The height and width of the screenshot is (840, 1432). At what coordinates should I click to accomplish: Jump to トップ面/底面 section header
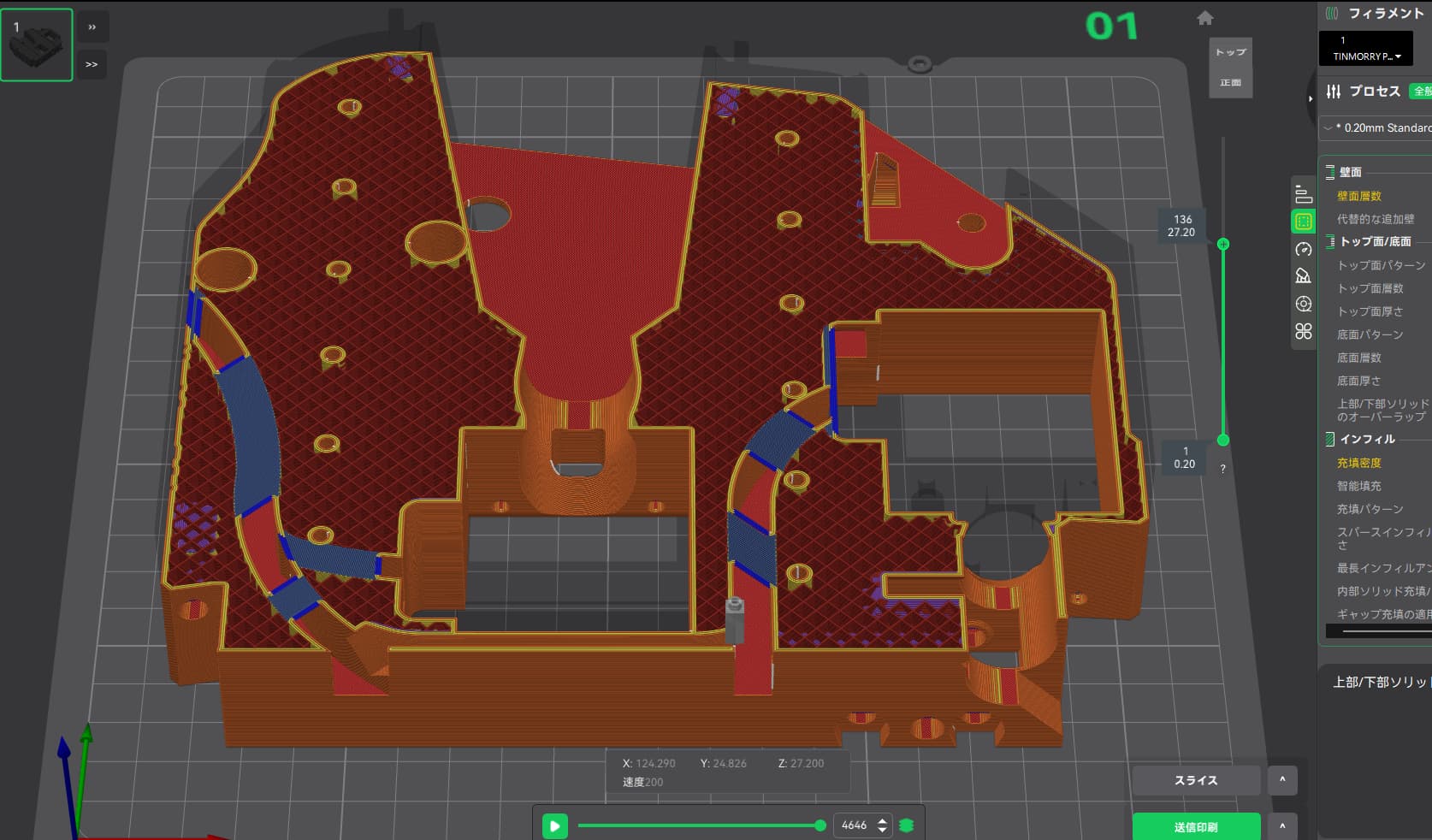coord(1376,241)
